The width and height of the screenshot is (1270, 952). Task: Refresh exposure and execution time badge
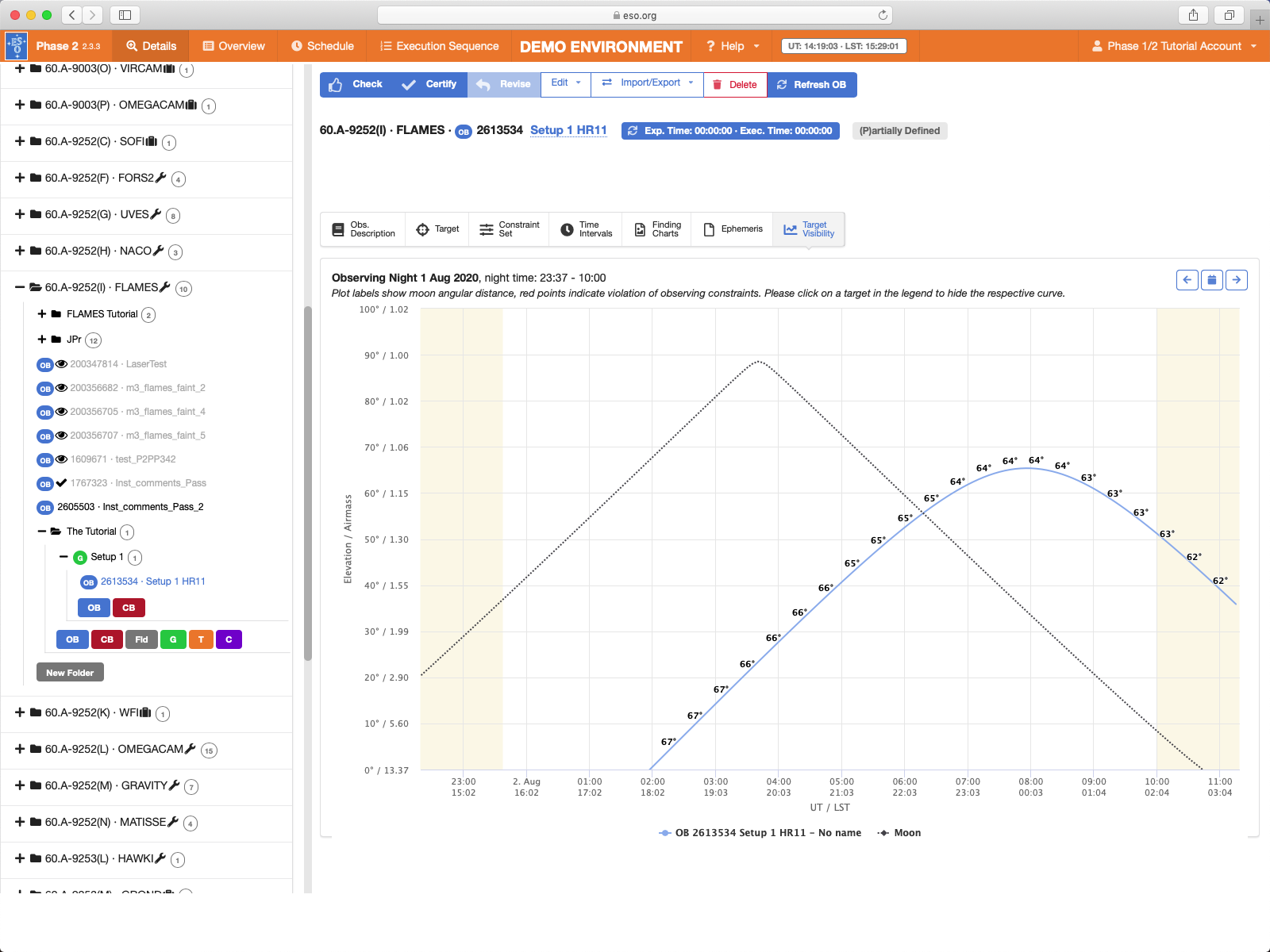coord(729,131)
